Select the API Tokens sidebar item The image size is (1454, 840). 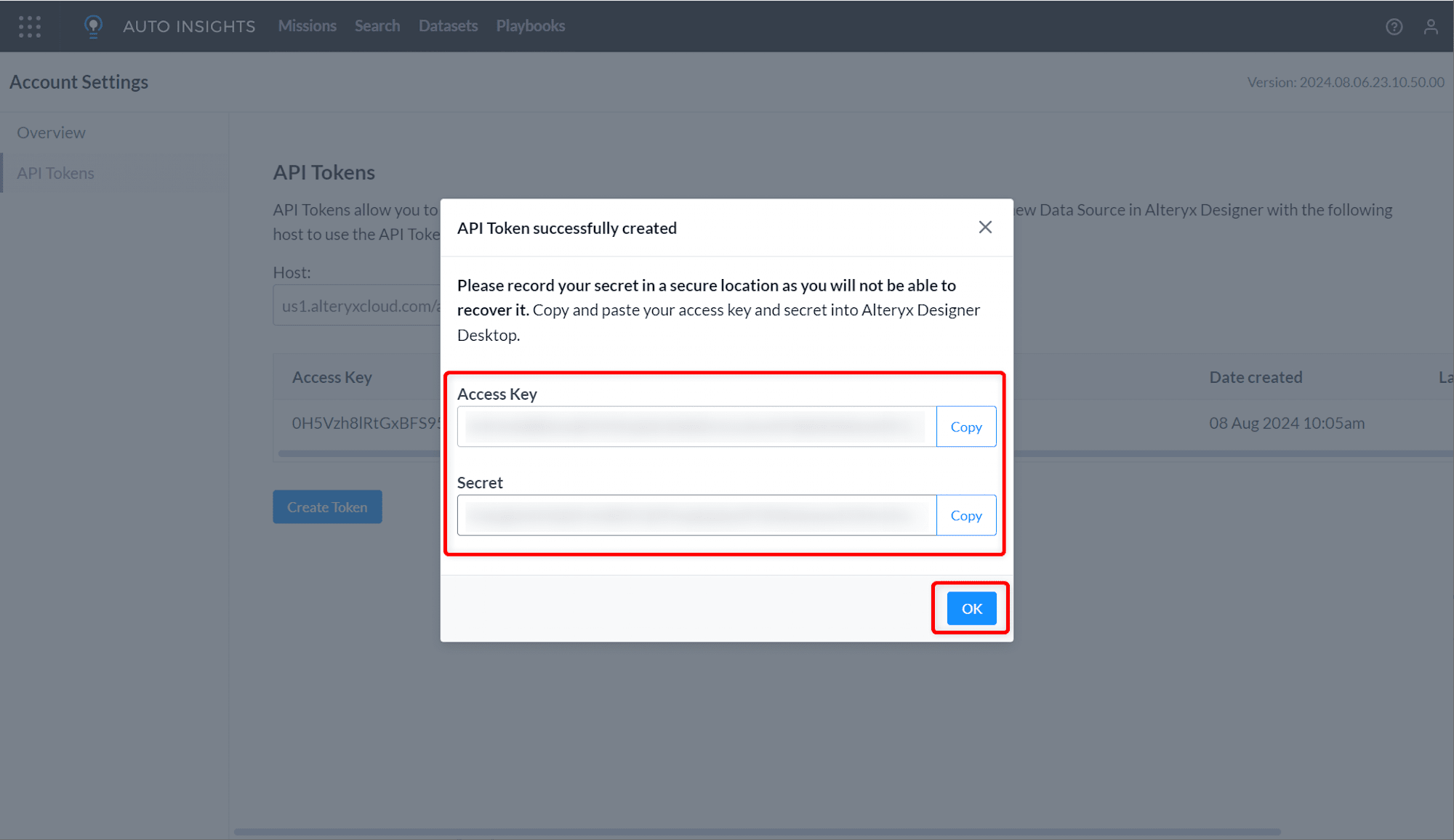[x=56, y=173]
